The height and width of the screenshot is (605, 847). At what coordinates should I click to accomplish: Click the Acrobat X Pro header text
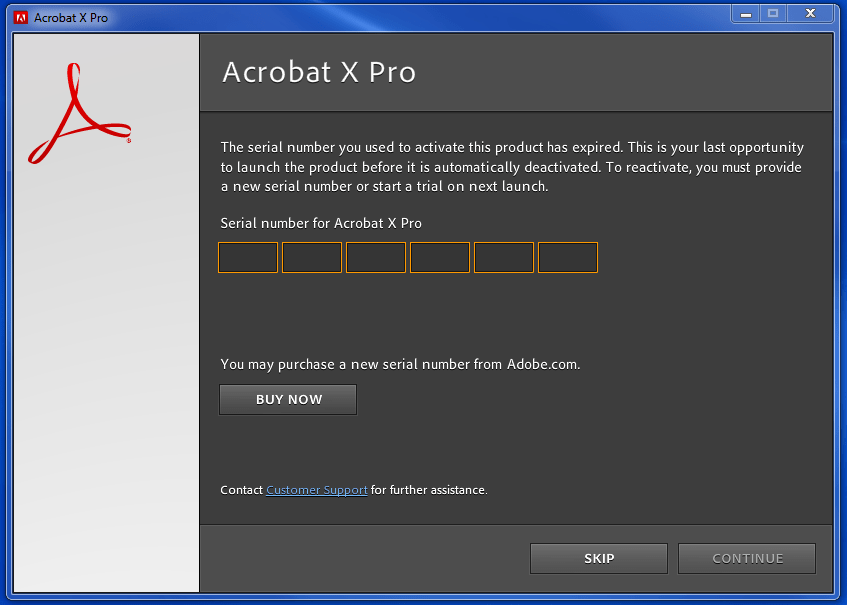pyautogui.click(x=318, y=72)
